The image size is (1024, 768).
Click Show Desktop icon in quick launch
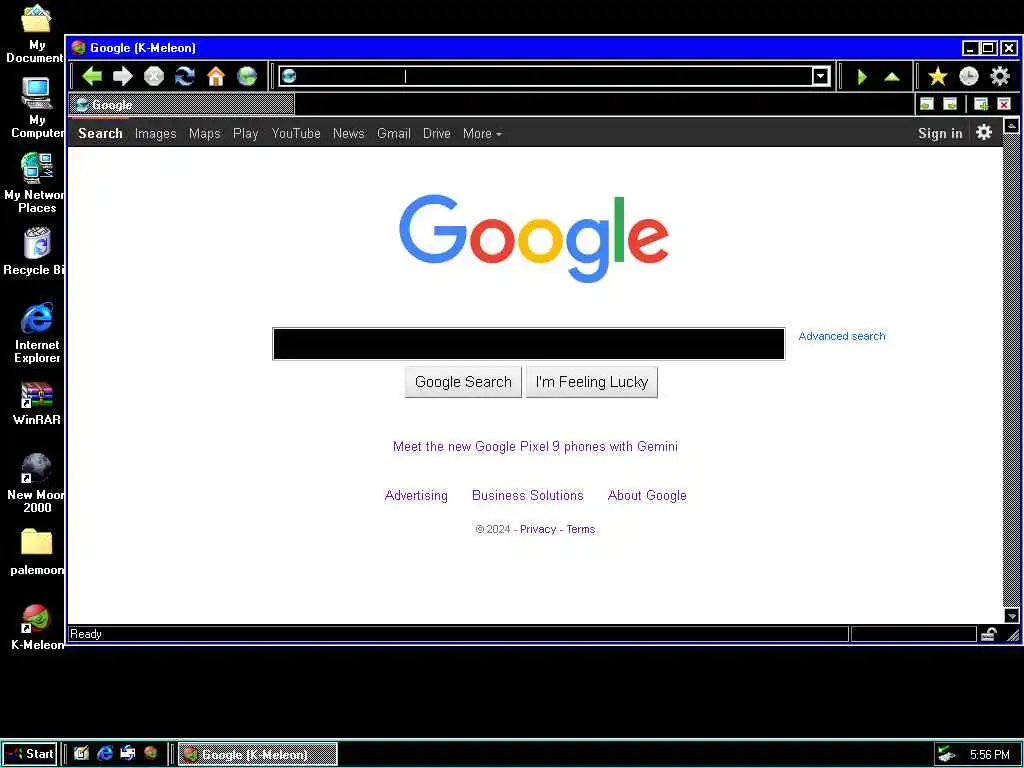click(x=81, y=754)
